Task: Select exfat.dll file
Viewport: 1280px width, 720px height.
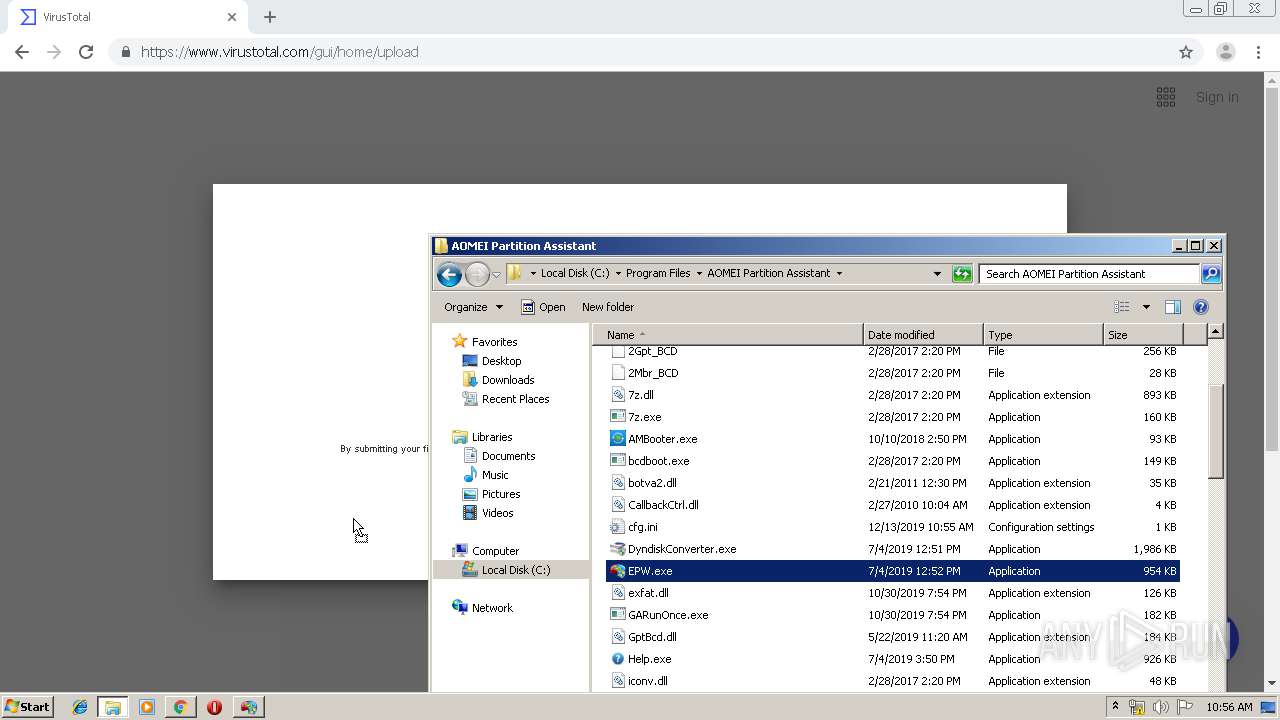Action: [x=648, y=593]
